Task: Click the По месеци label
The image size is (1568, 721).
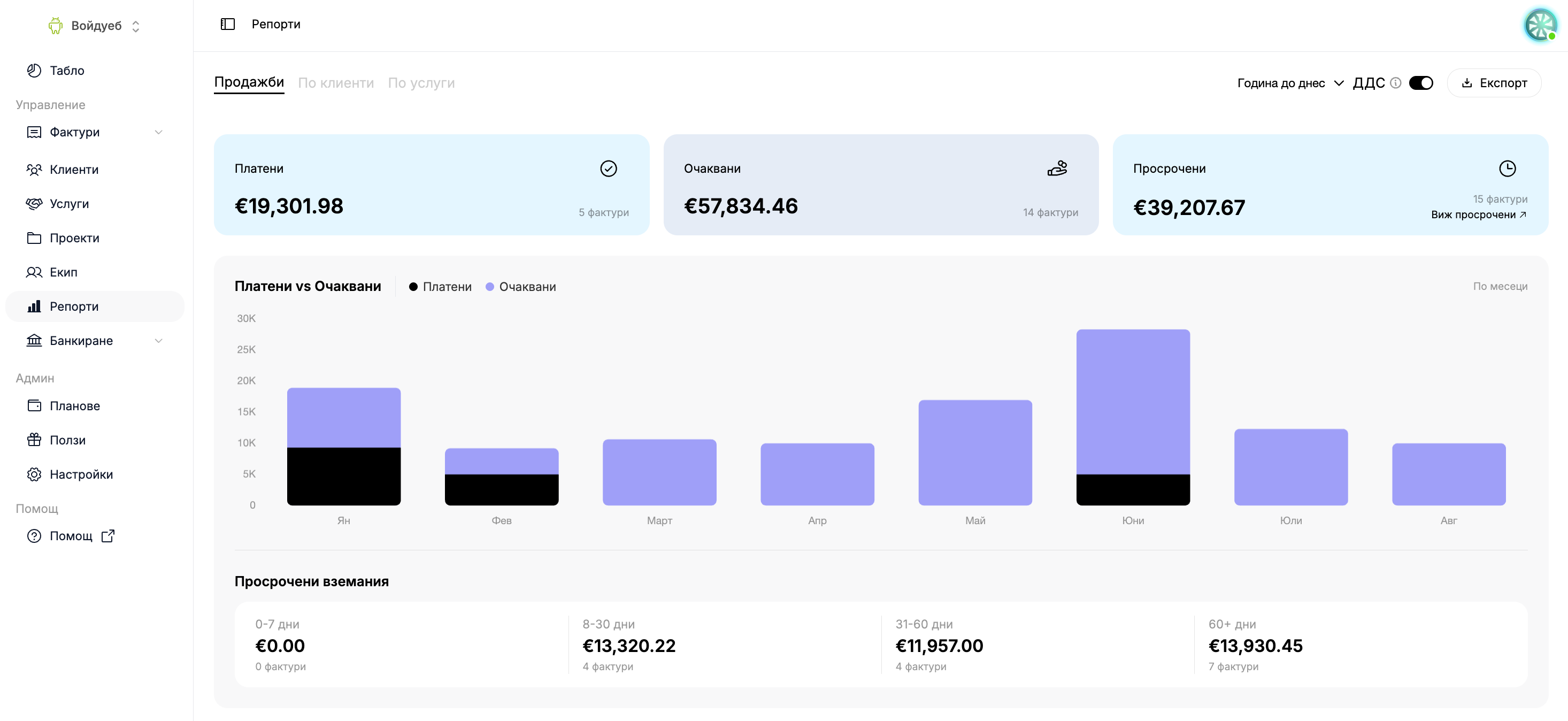Action: tap(1500, 286)
